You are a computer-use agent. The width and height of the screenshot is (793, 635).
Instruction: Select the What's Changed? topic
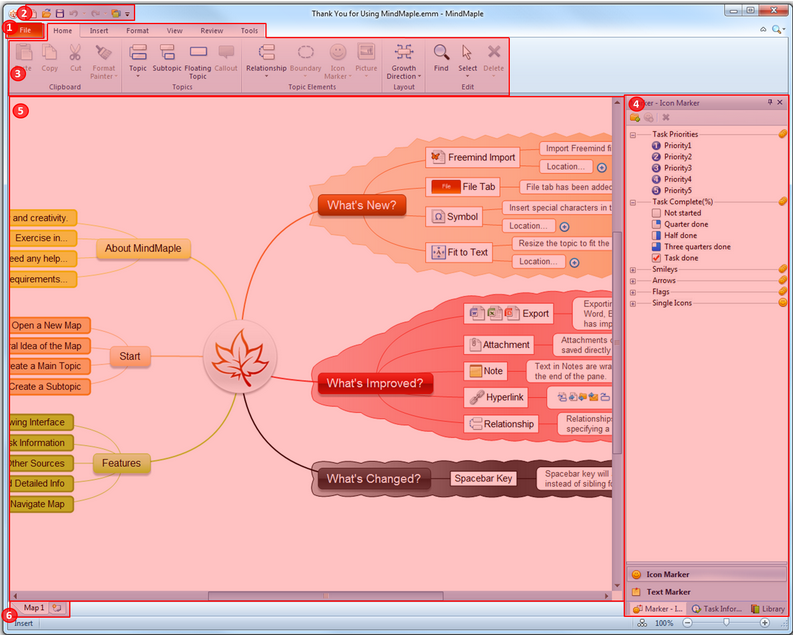(x=374, y=479)
